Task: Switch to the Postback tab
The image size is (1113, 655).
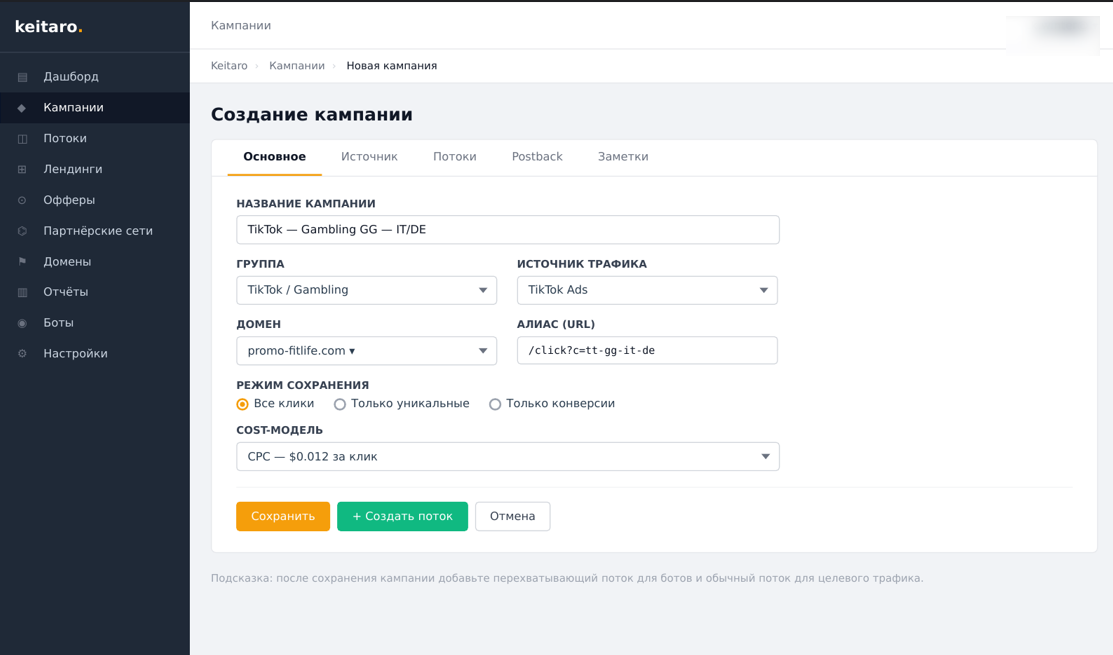Action: point(537,157)
